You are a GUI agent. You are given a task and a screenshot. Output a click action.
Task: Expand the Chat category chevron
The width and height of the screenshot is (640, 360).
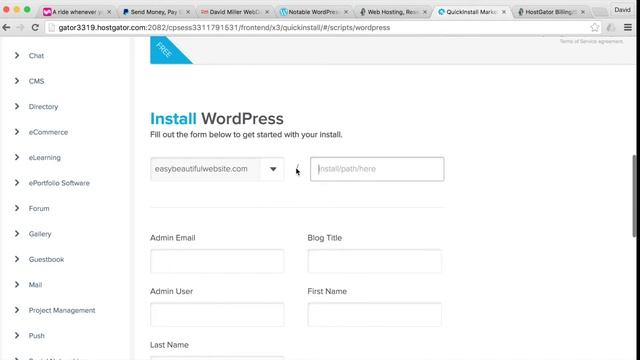(x=17, y=55)
